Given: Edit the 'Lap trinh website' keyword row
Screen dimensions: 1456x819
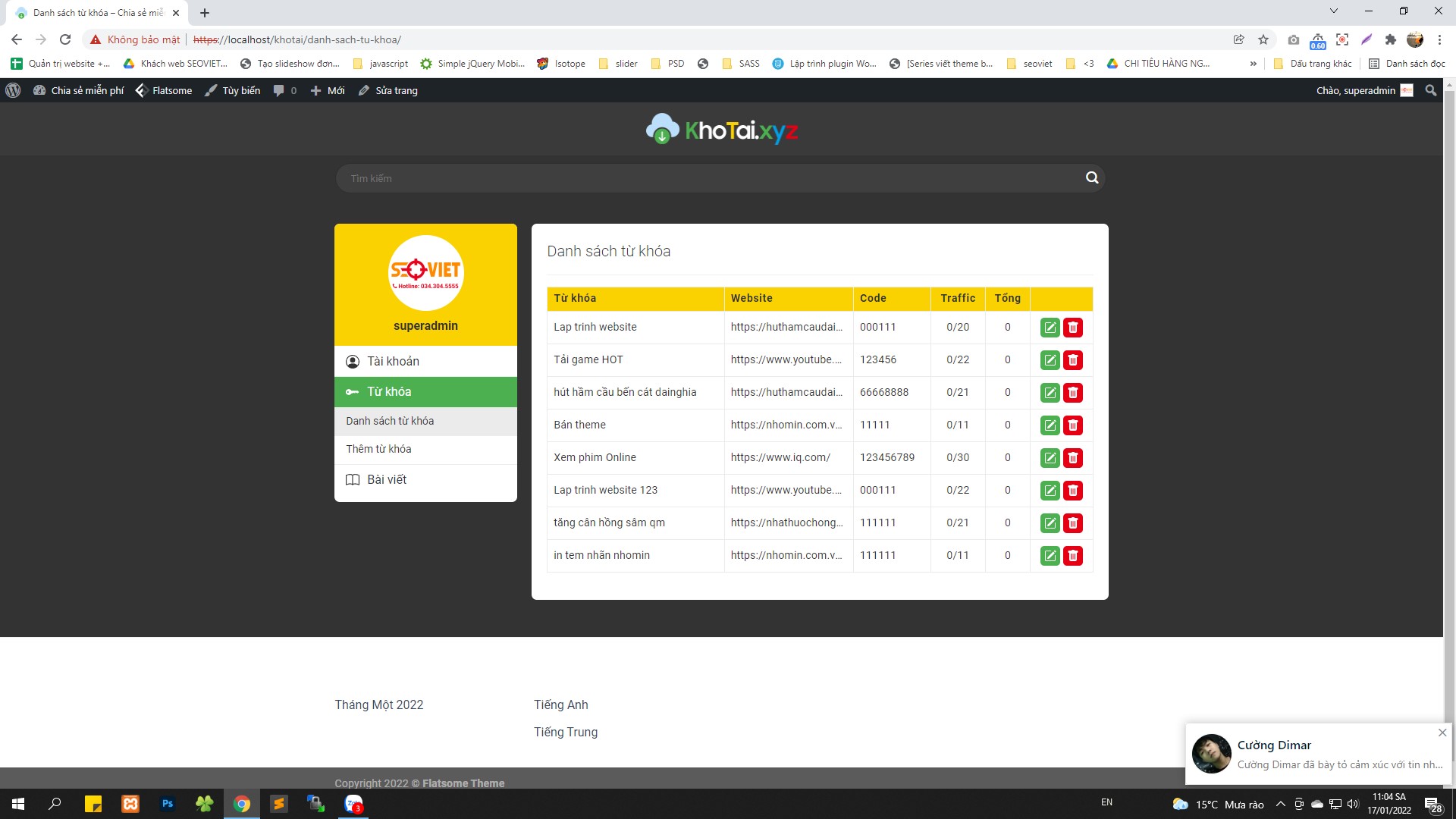Looking at the screenshot, I should (1050, 328).
